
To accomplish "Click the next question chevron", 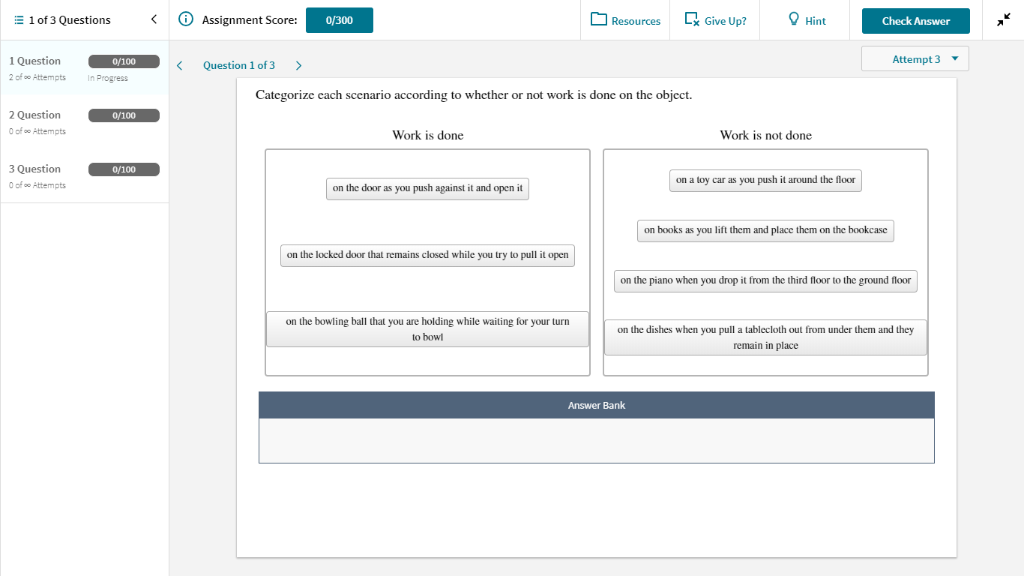I will tap(297, 64).
